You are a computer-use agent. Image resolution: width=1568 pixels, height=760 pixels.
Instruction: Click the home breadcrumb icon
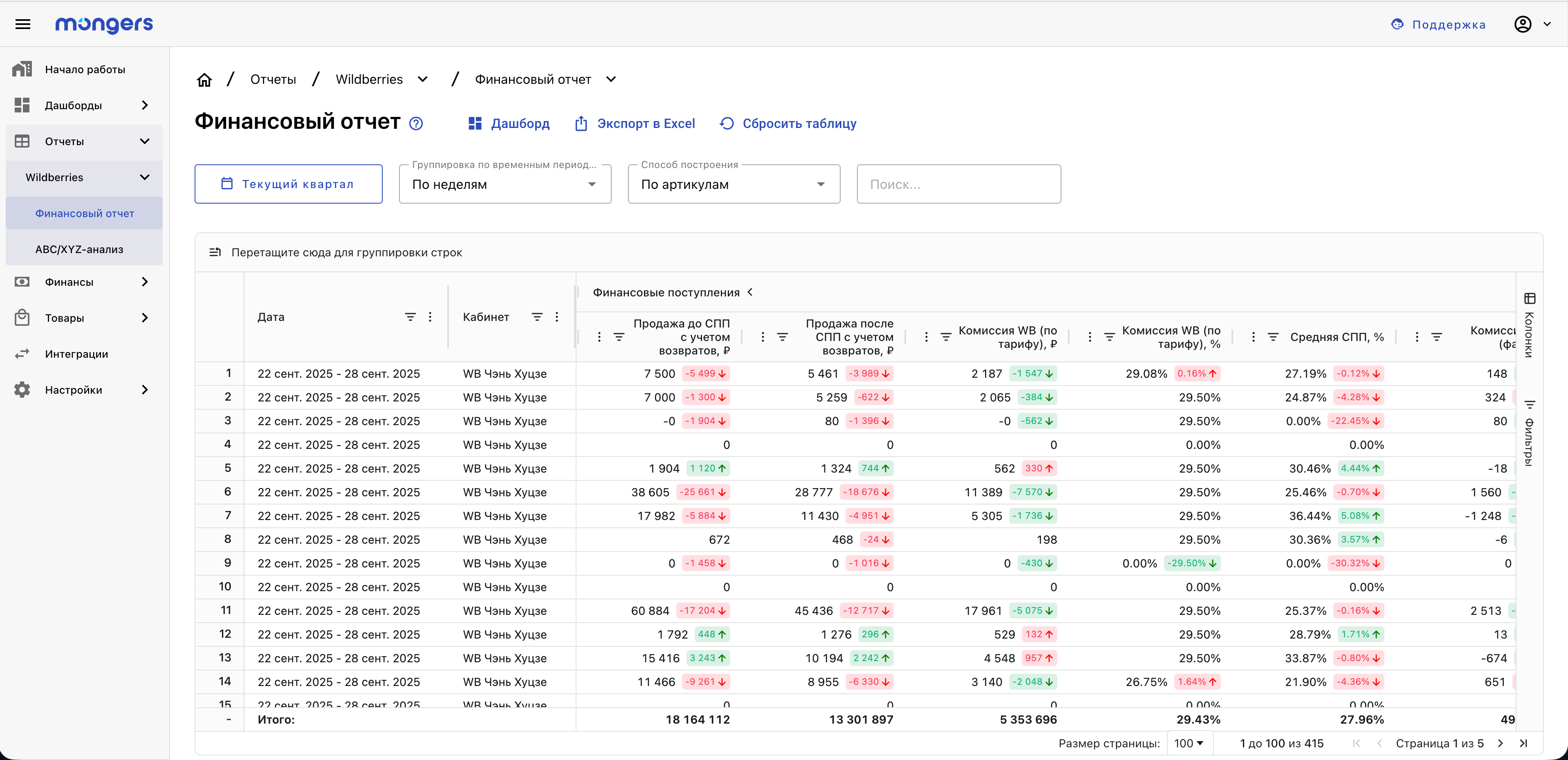point(204,80)
